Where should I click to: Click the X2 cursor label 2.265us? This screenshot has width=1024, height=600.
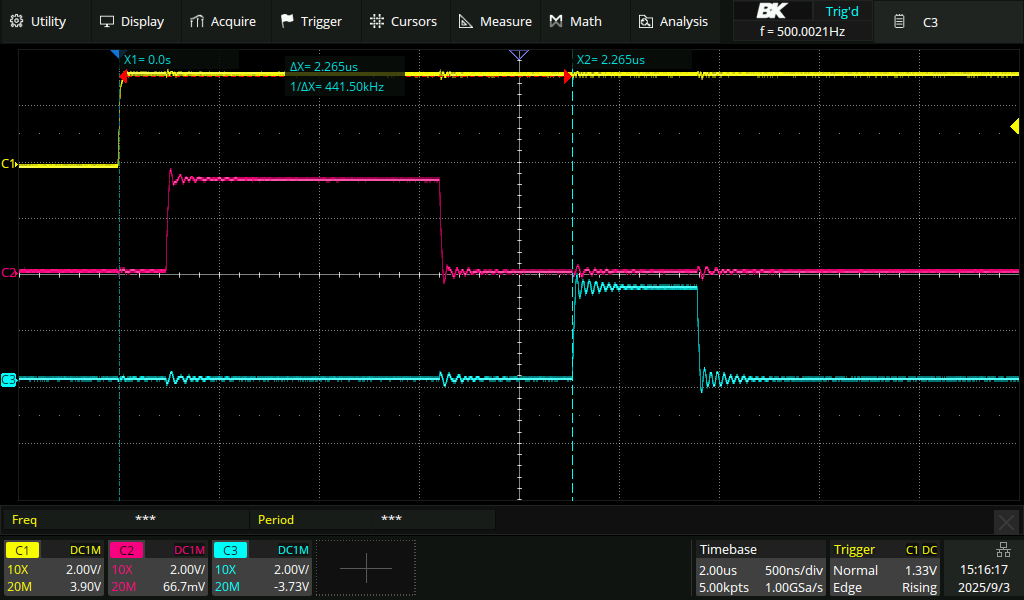coord(611,59)
